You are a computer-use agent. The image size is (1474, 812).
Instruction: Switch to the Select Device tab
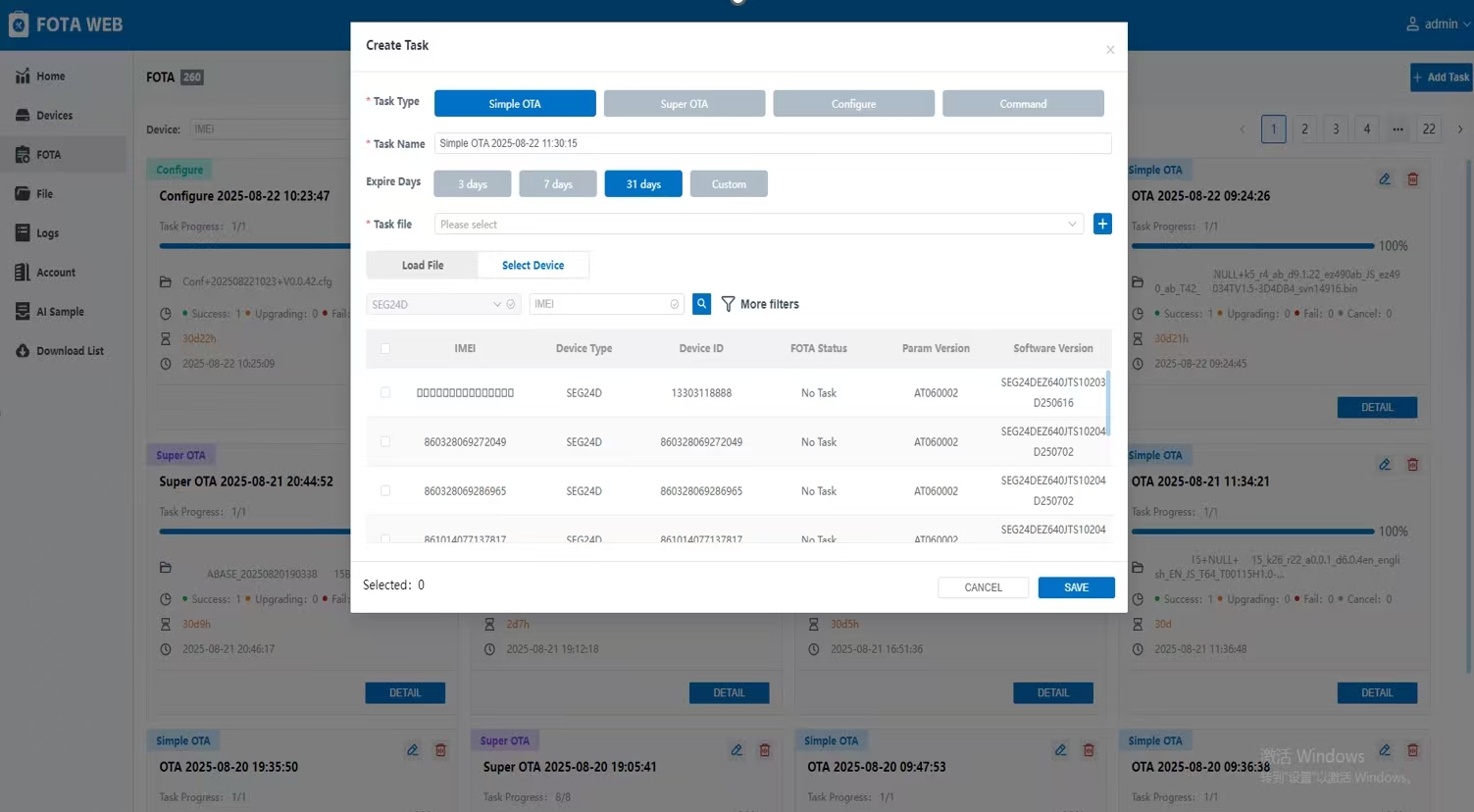[x=533, y=265]
